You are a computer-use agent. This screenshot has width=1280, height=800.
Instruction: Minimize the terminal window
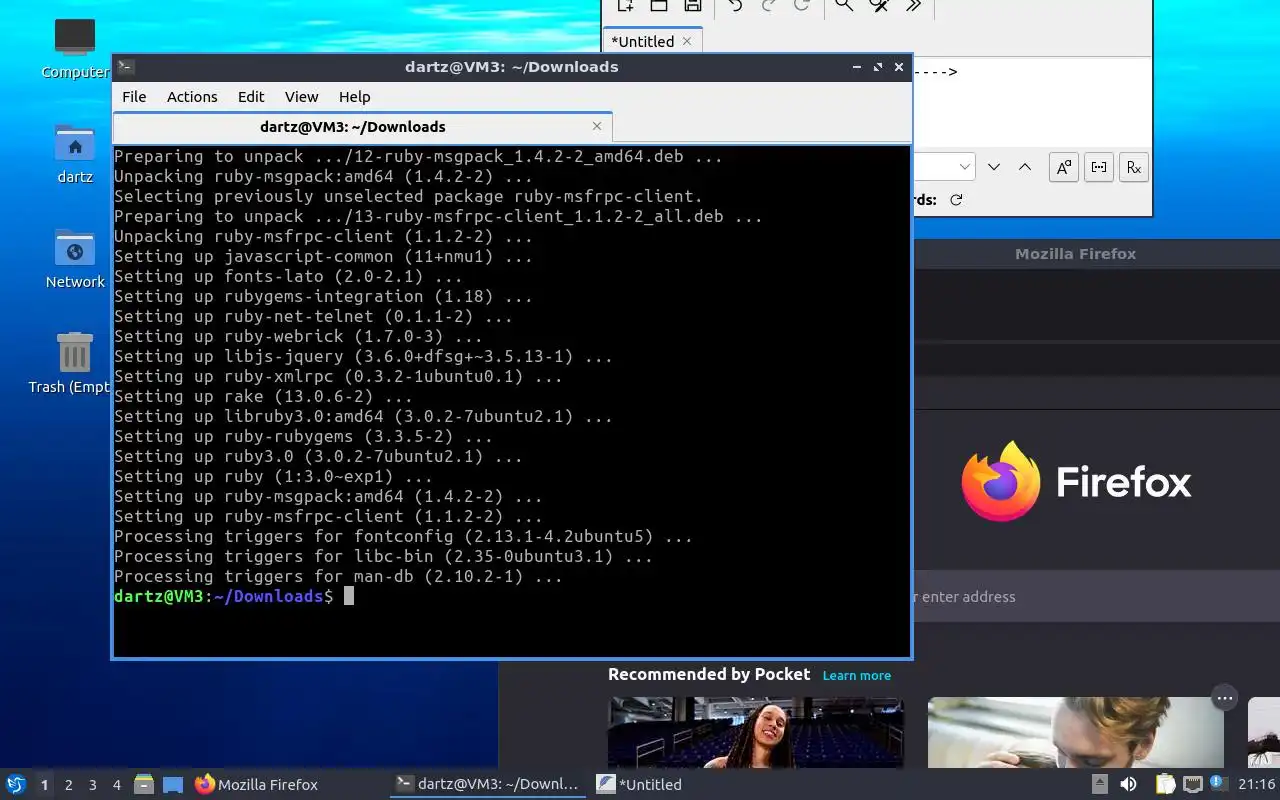(857, 67)
